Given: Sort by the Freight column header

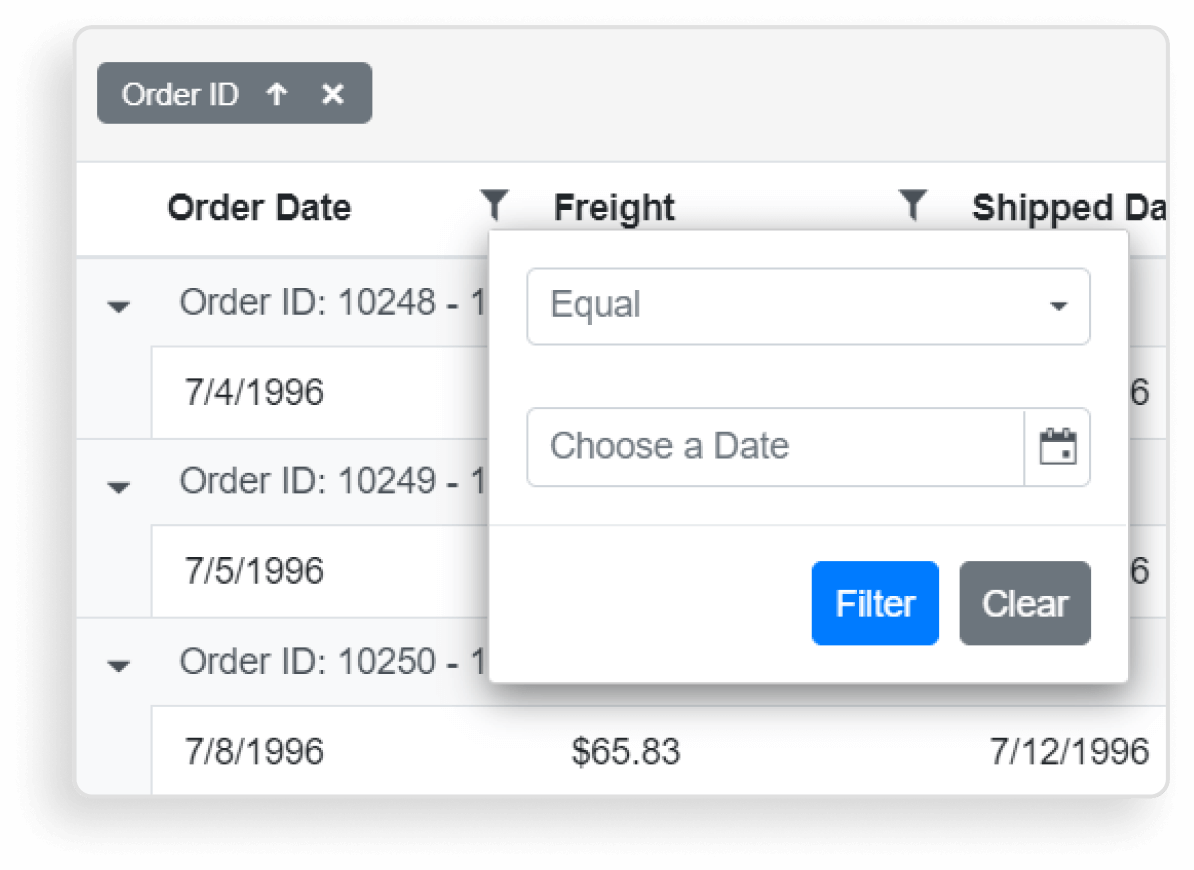Looking at the screenshot, I should [614, 208].
